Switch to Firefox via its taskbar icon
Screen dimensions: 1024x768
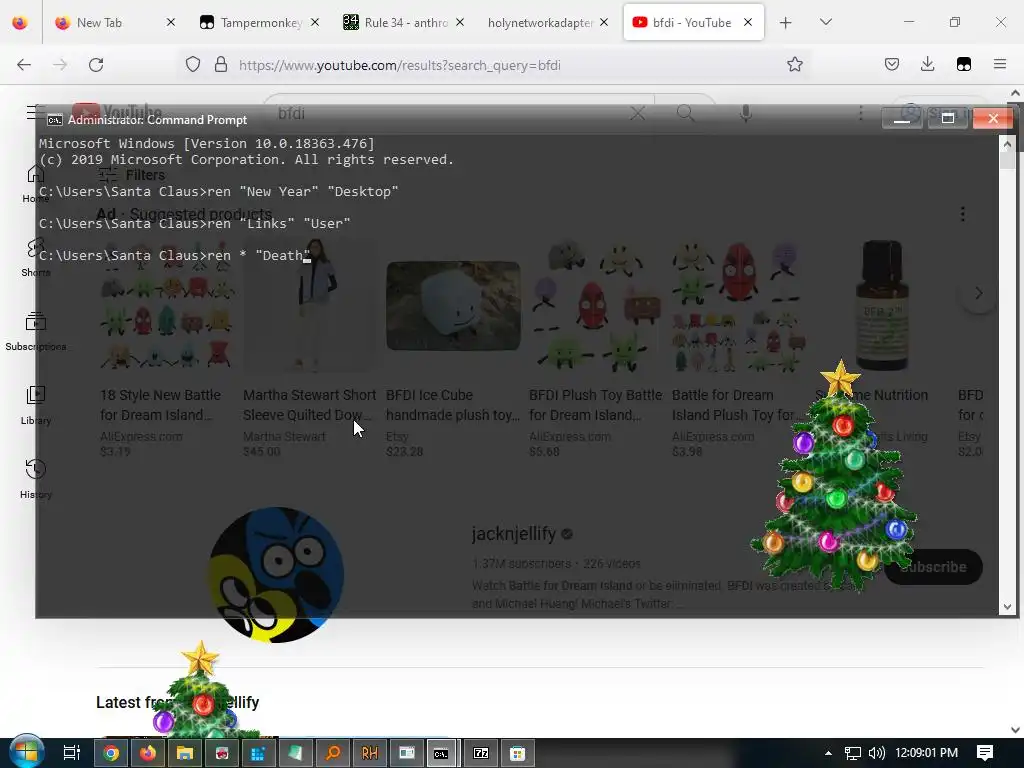click(148, 753)
